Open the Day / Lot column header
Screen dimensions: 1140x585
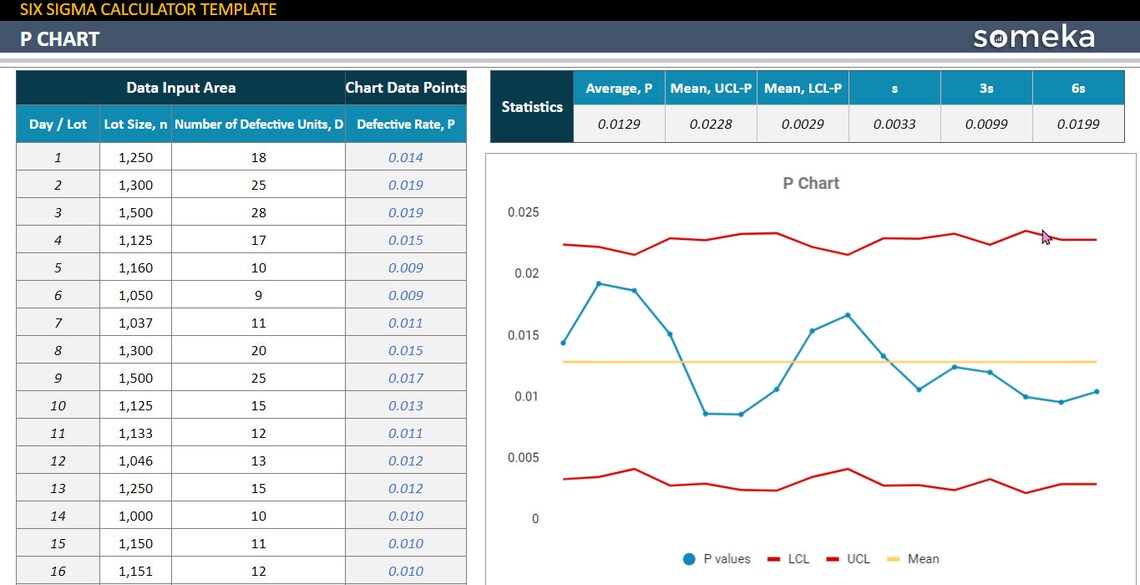57,123
